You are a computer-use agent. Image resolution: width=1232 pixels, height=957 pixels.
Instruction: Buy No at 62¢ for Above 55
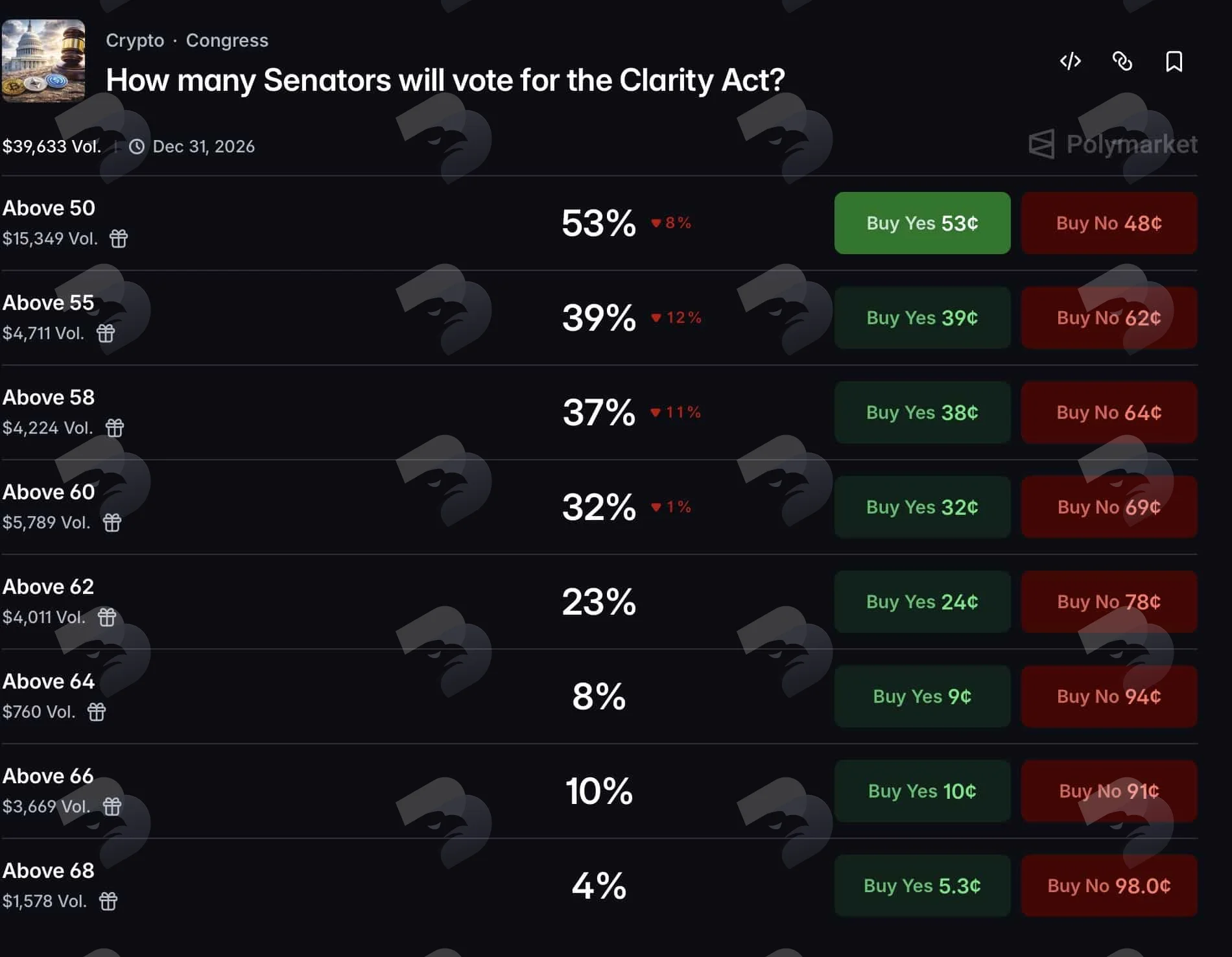point(1109,318)
